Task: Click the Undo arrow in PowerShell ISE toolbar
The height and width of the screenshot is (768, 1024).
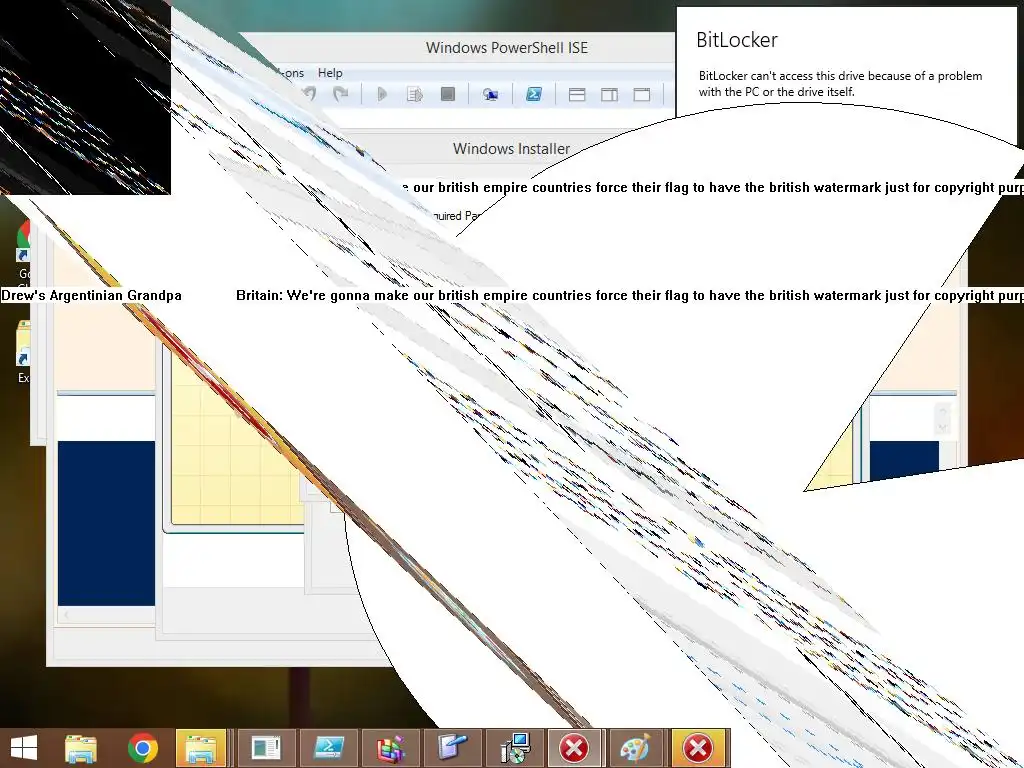Action: click(310, 94)
